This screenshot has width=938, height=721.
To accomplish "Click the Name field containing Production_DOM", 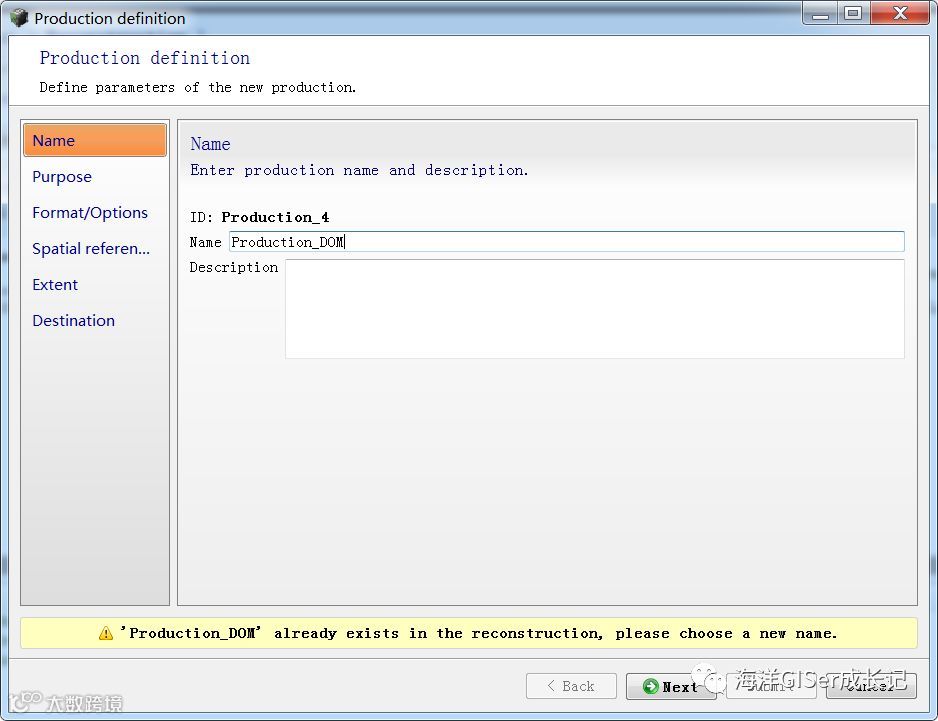I will point(567,242).
